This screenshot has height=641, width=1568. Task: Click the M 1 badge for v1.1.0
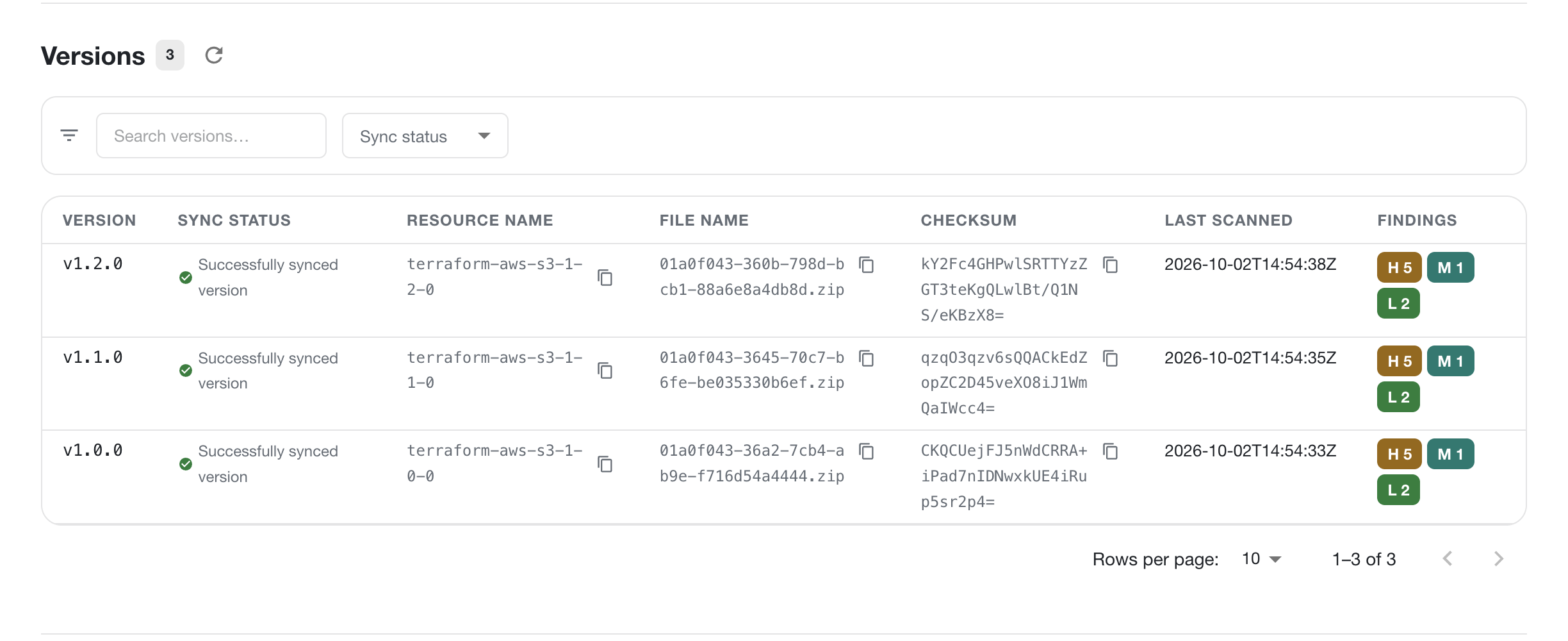1451,361
